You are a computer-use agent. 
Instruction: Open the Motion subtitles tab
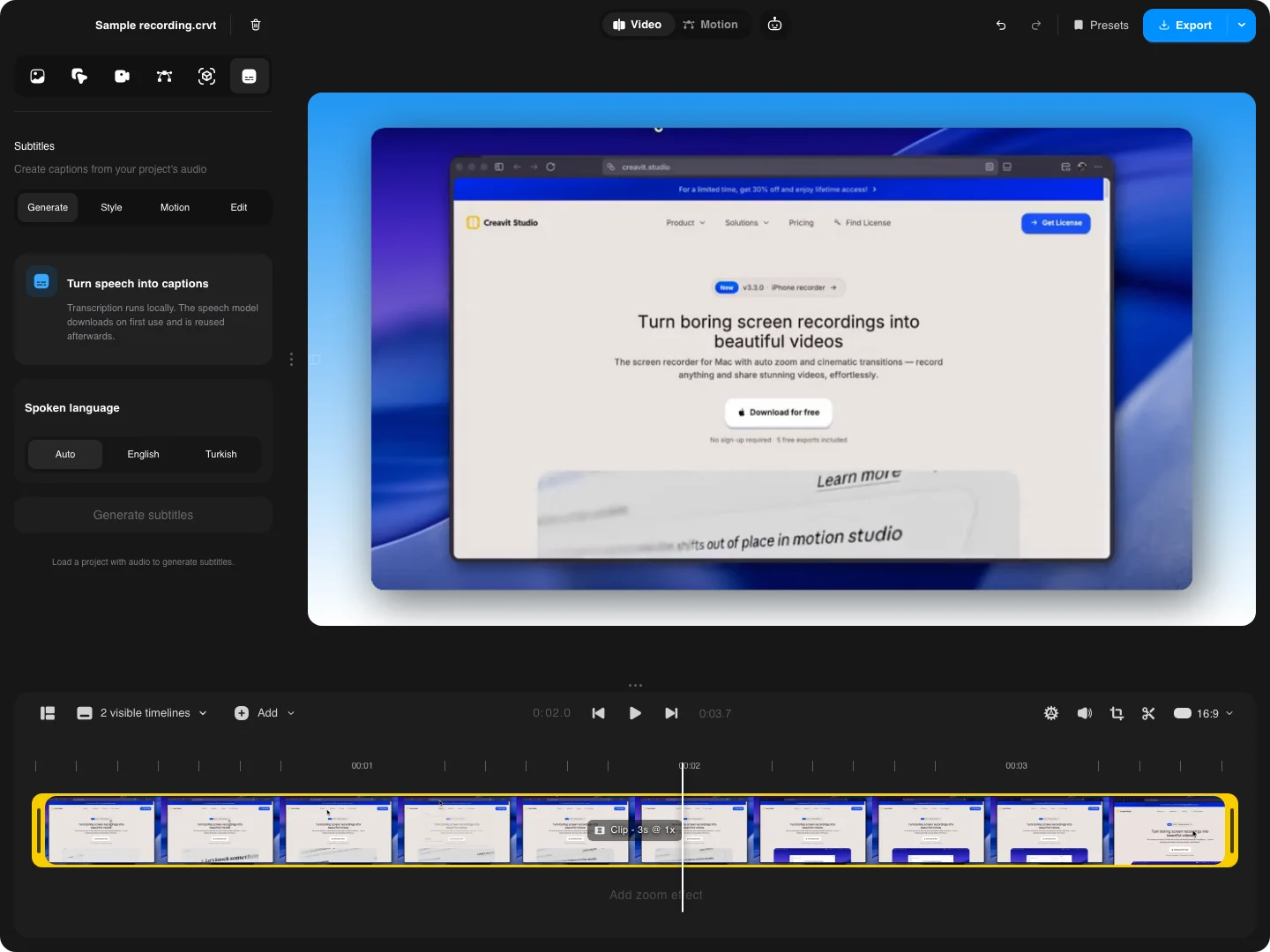coord(175,208)
